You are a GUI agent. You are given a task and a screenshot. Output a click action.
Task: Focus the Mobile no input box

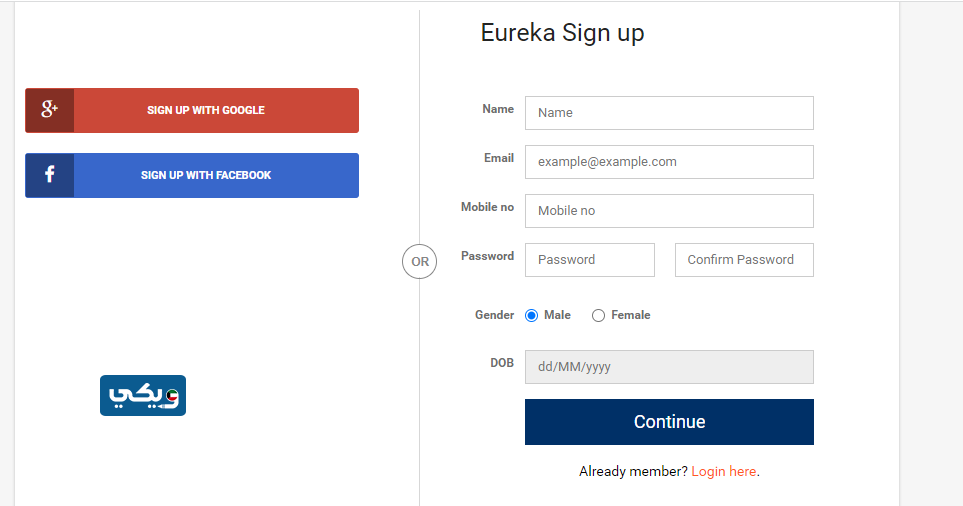coord(669,211)
